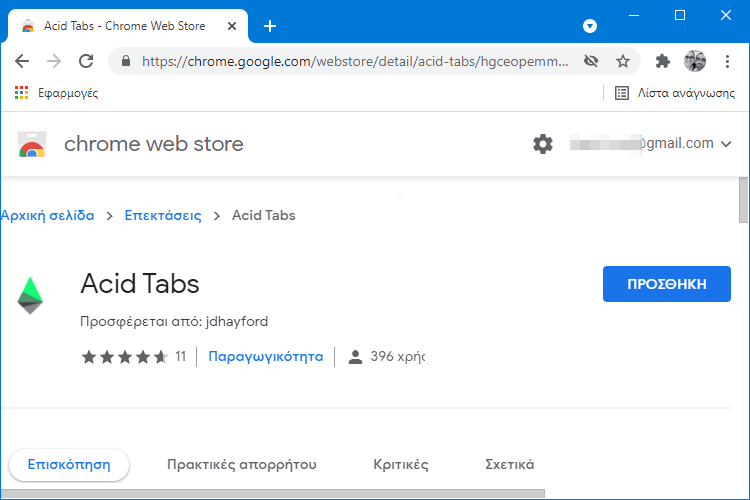
Task: Reload the current page
Action: point(86,61)
